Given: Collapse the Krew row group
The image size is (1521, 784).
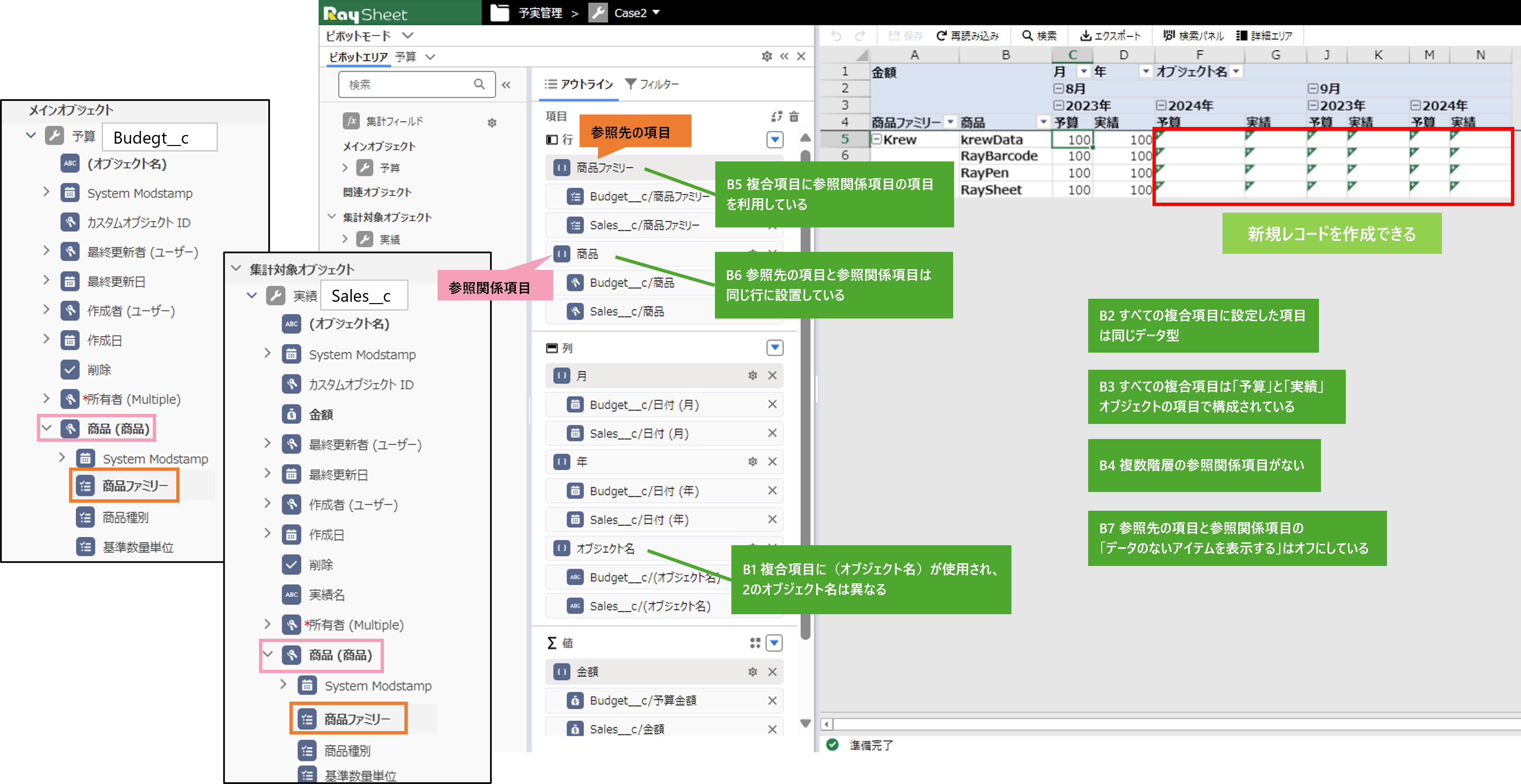Looking at the screenshot, I should (x=877, y=139).
